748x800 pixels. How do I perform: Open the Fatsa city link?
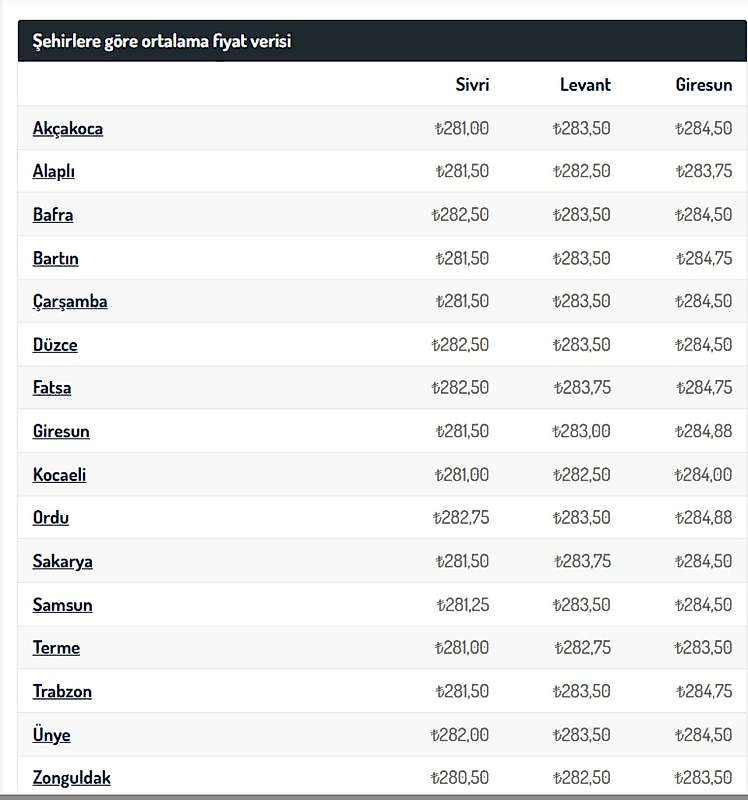pyautogui.click(x=52, y=388)
